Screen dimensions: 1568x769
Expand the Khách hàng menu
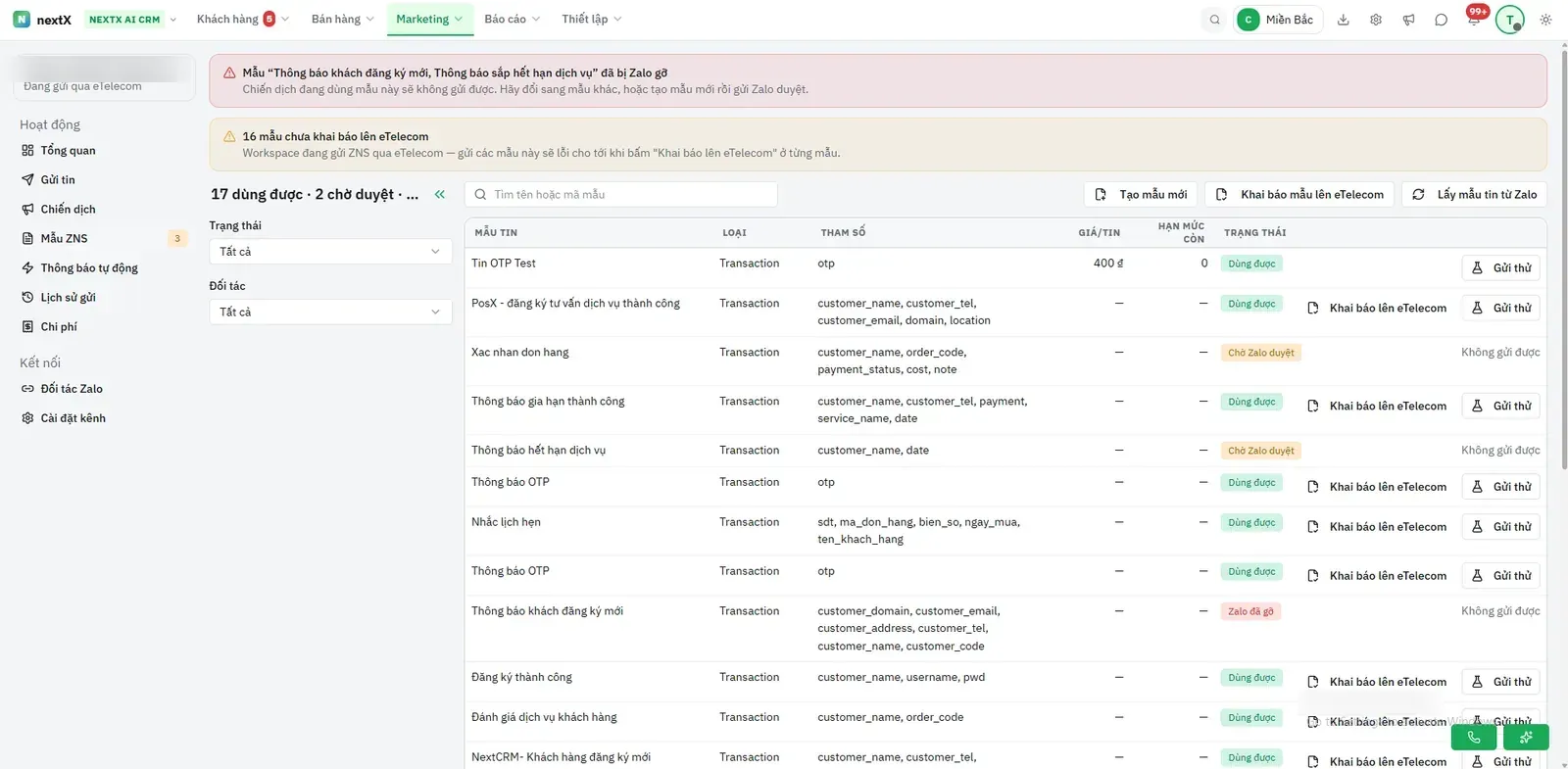(243, 20)
